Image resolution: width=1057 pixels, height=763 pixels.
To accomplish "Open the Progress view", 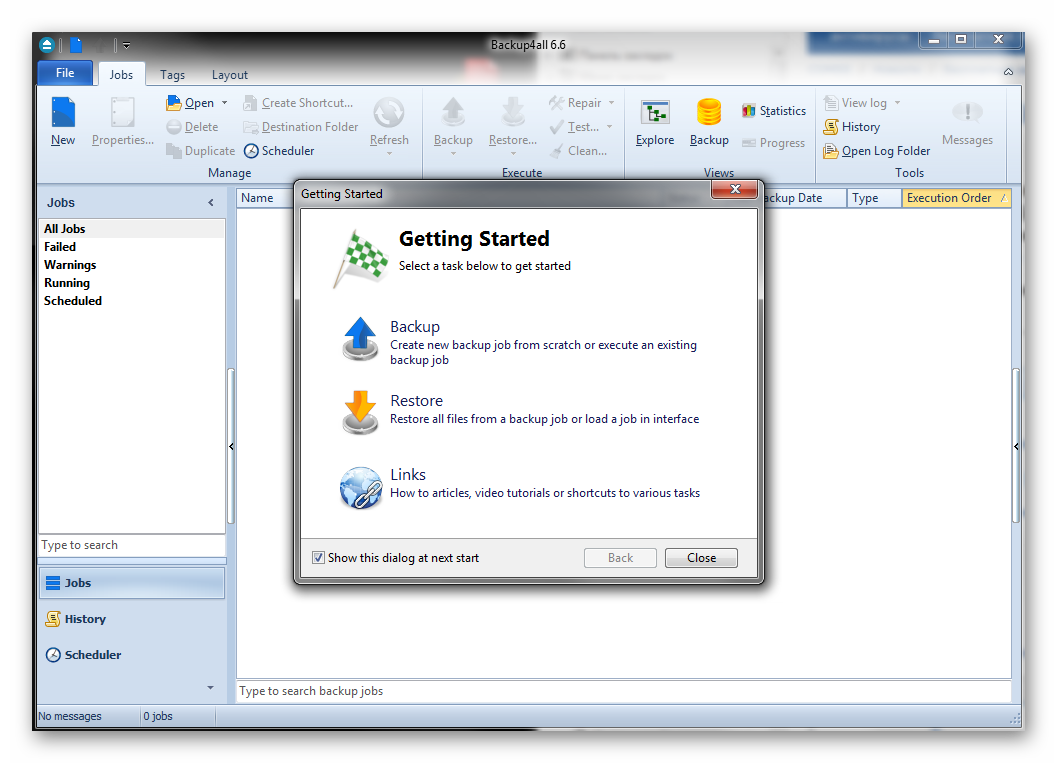I will click(x=774, y=143).
